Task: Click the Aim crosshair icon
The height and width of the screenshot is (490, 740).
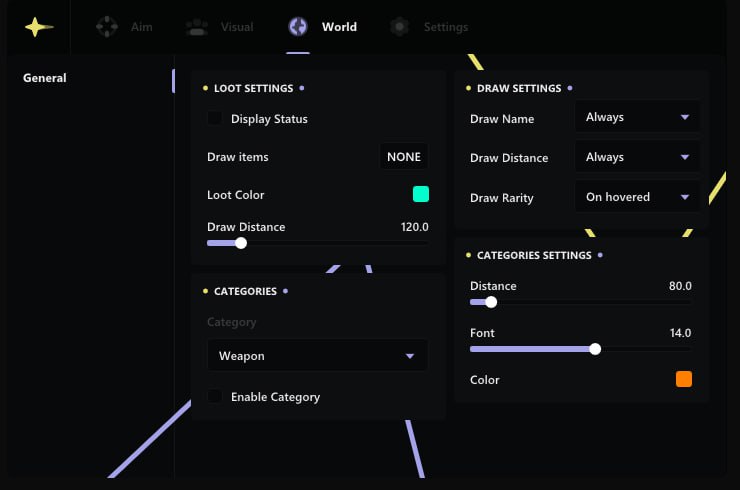Action: [x=106, y=27]
